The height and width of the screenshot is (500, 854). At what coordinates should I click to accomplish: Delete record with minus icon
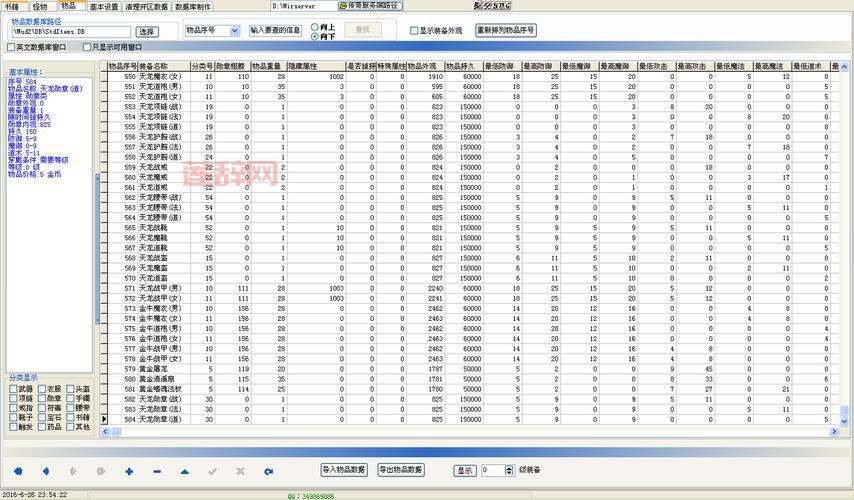pos(157,470)
